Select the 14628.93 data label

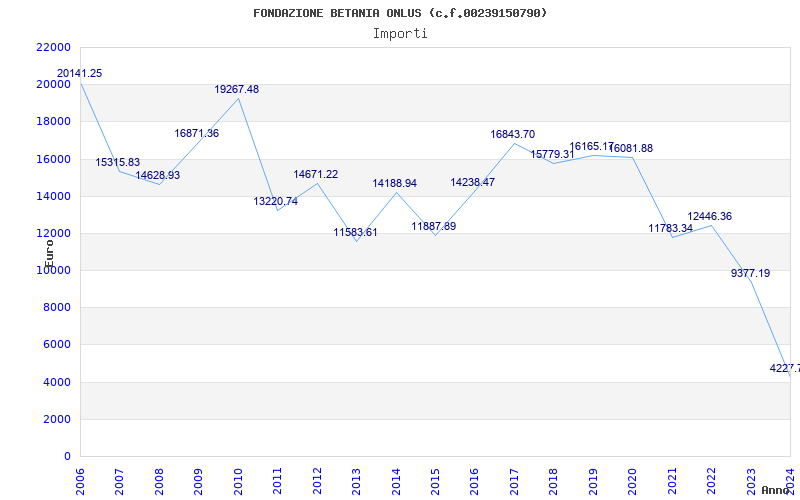158,176
